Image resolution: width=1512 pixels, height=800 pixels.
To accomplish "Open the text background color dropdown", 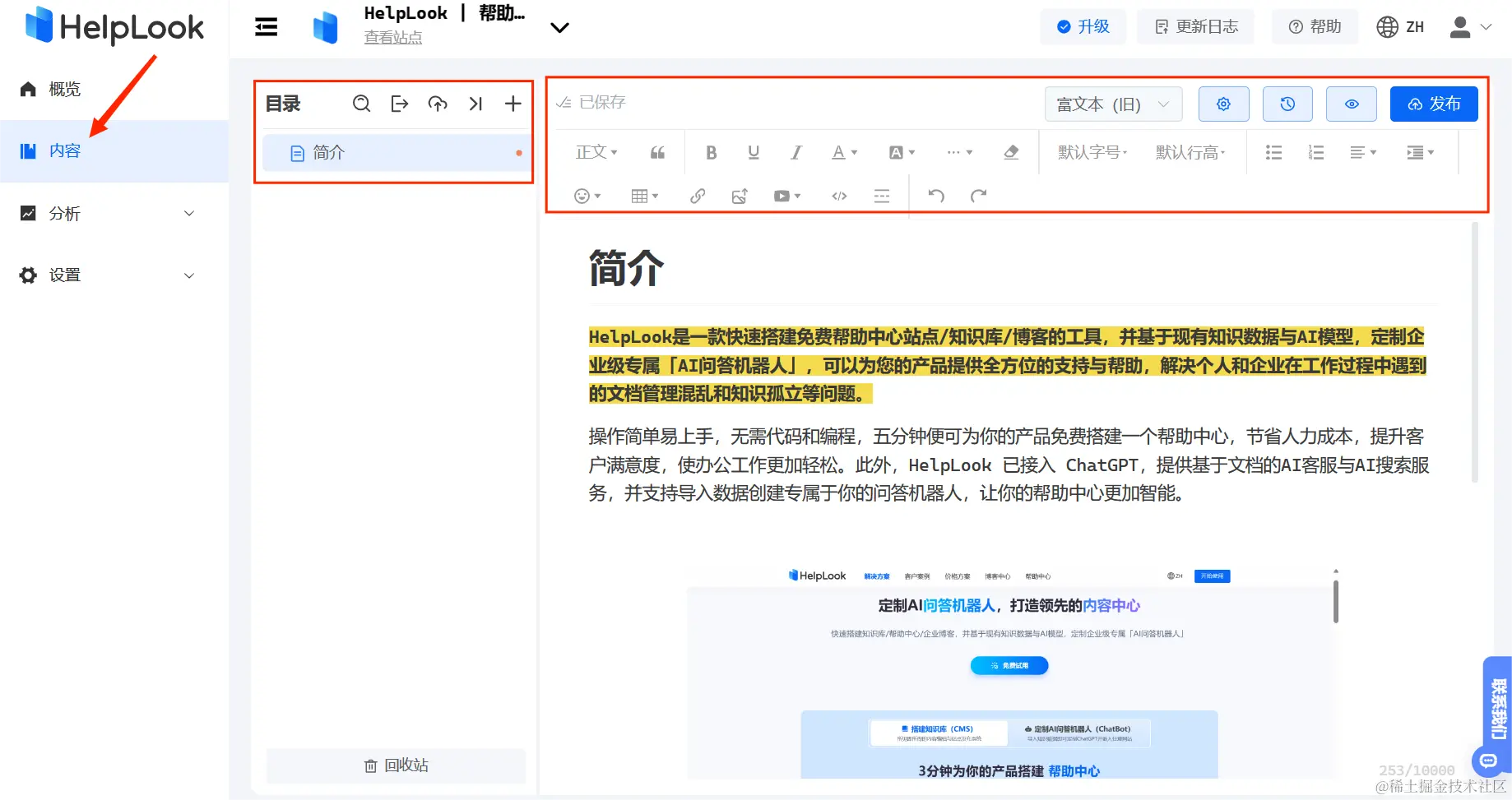I will point(902,152).
